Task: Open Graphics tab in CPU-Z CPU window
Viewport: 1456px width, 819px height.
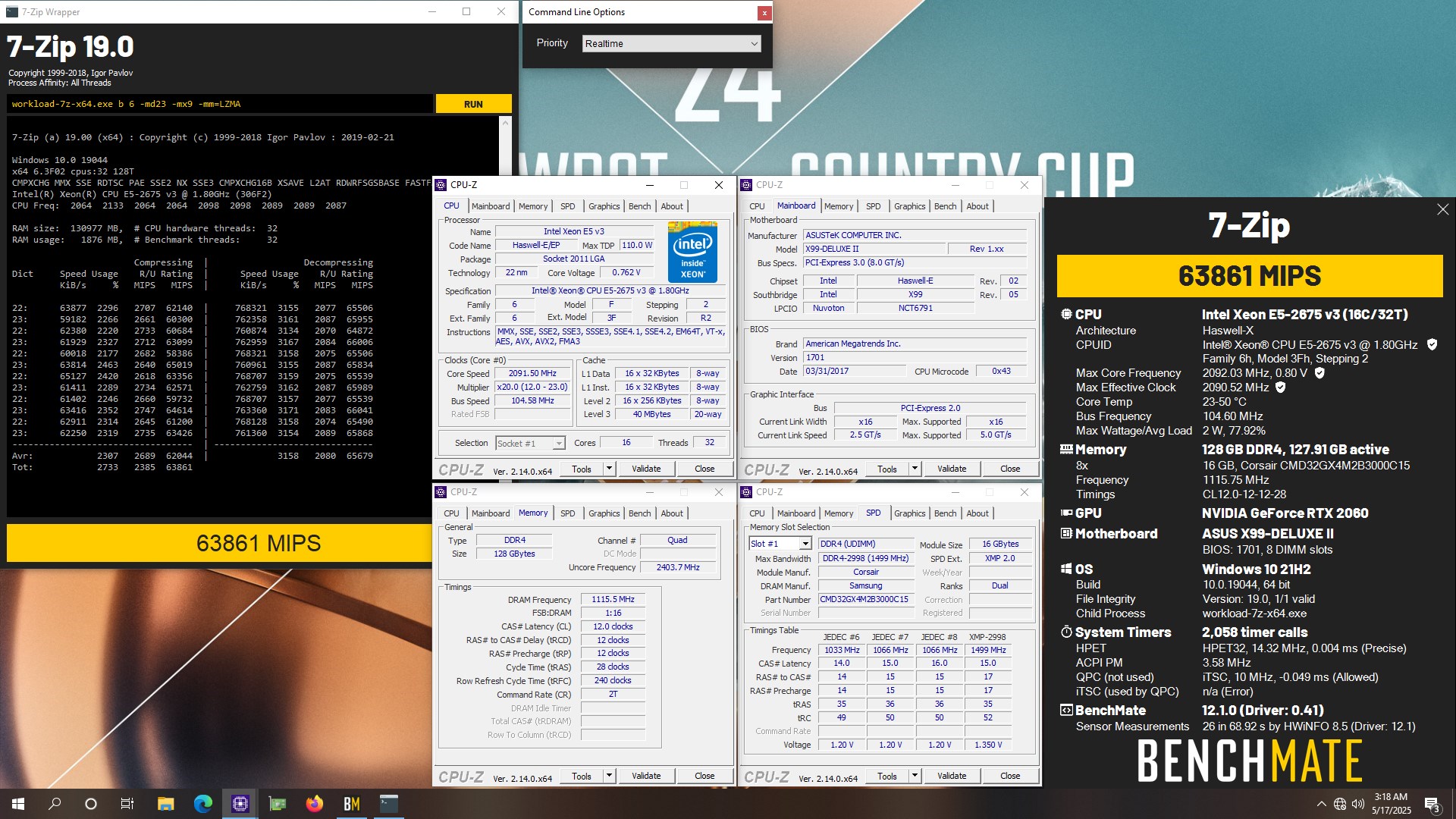Action: [604, 206]
